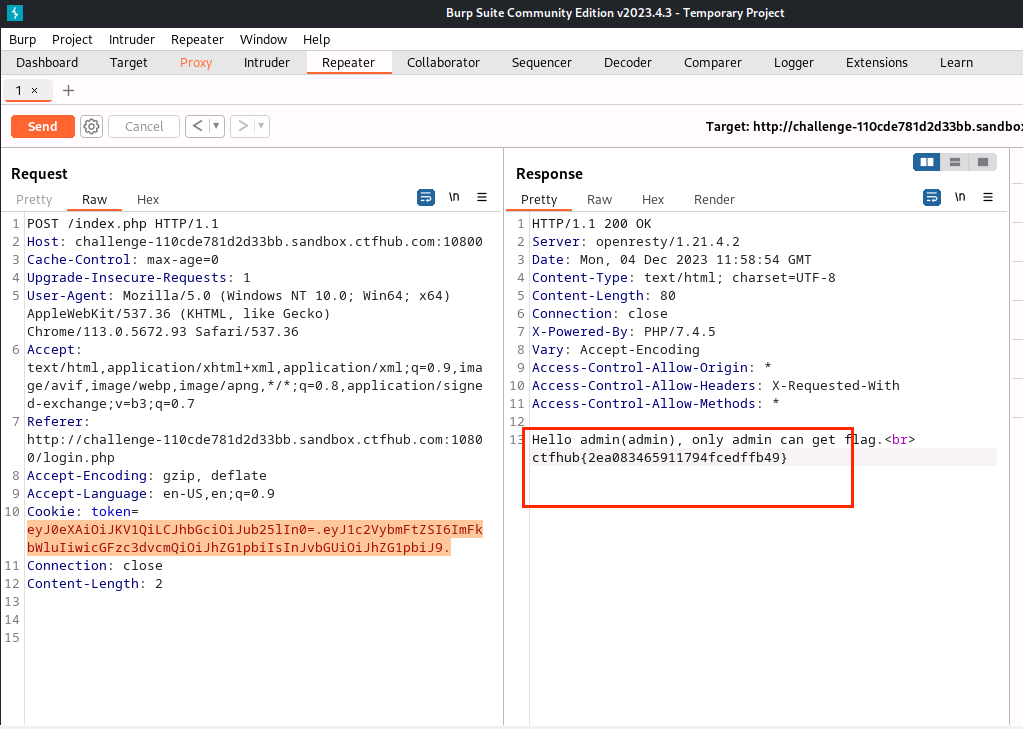The image size is (1023, 729).
Task: Show Response in Hex view
Action: pyautogui.click(x=653, y=200)
